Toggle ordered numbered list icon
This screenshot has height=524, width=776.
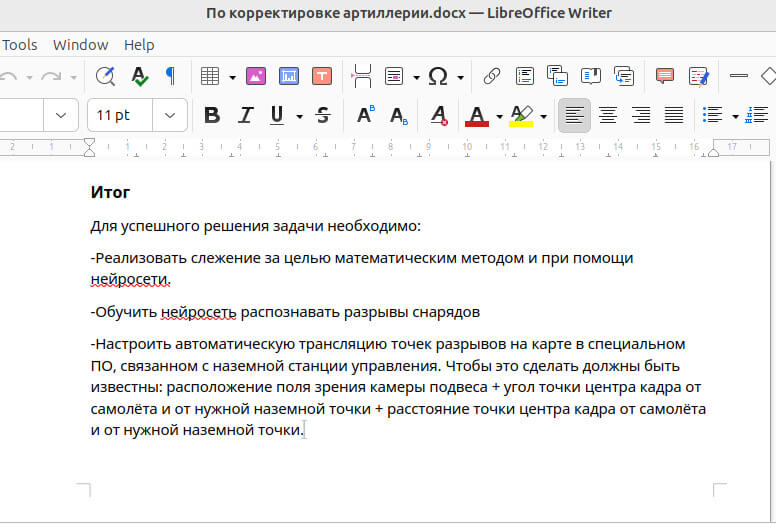(756, 115)
